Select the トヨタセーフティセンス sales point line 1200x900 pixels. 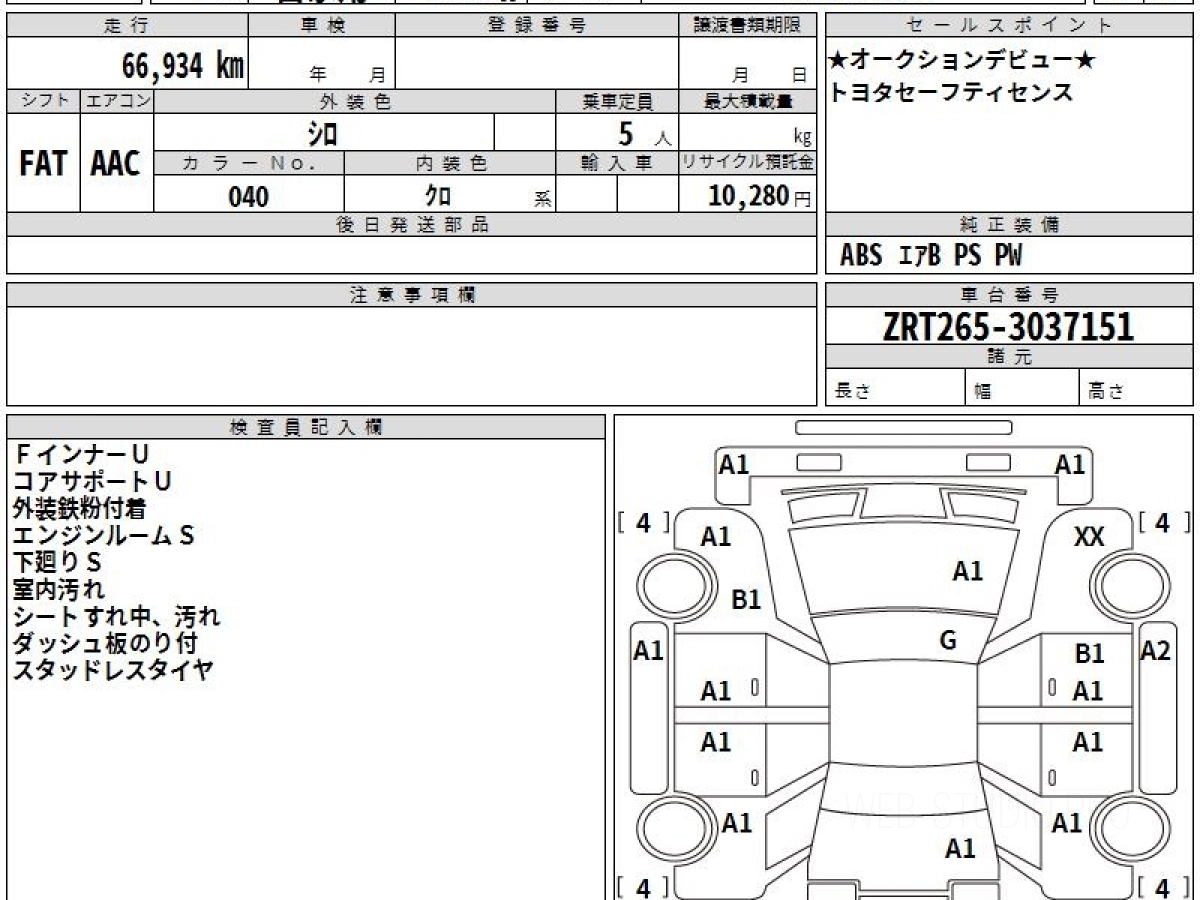[951, 93]
